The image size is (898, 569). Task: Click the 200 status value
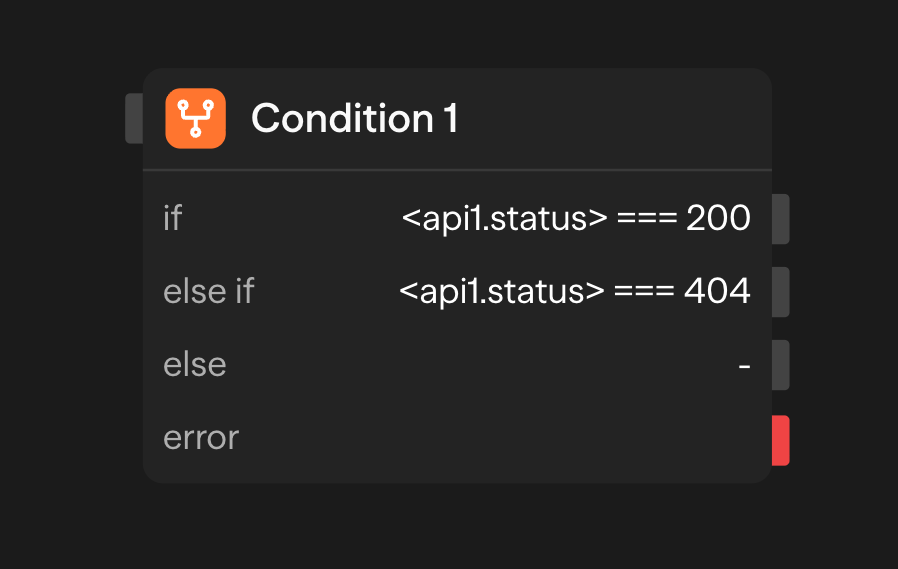718,218
